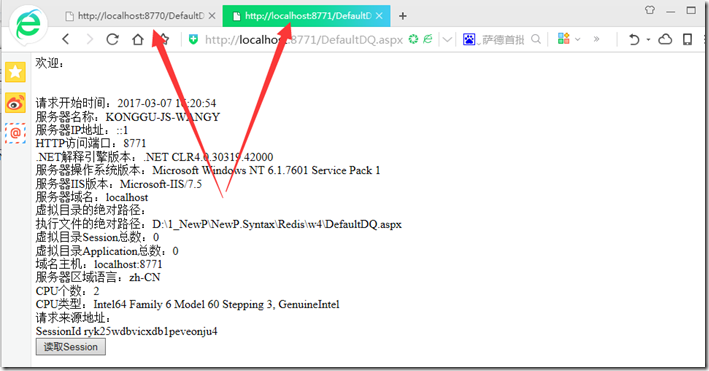
Task: Expand undo history dropdown arrow
Action: click(x=648, y=40)
